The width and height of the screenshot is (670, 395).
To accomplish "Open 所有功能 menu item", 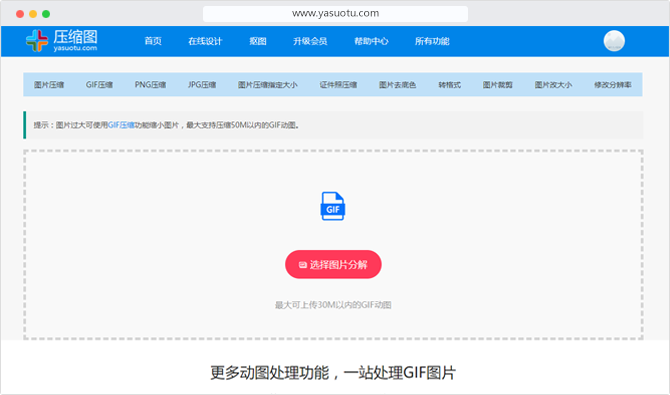I will tap(432, 41).
